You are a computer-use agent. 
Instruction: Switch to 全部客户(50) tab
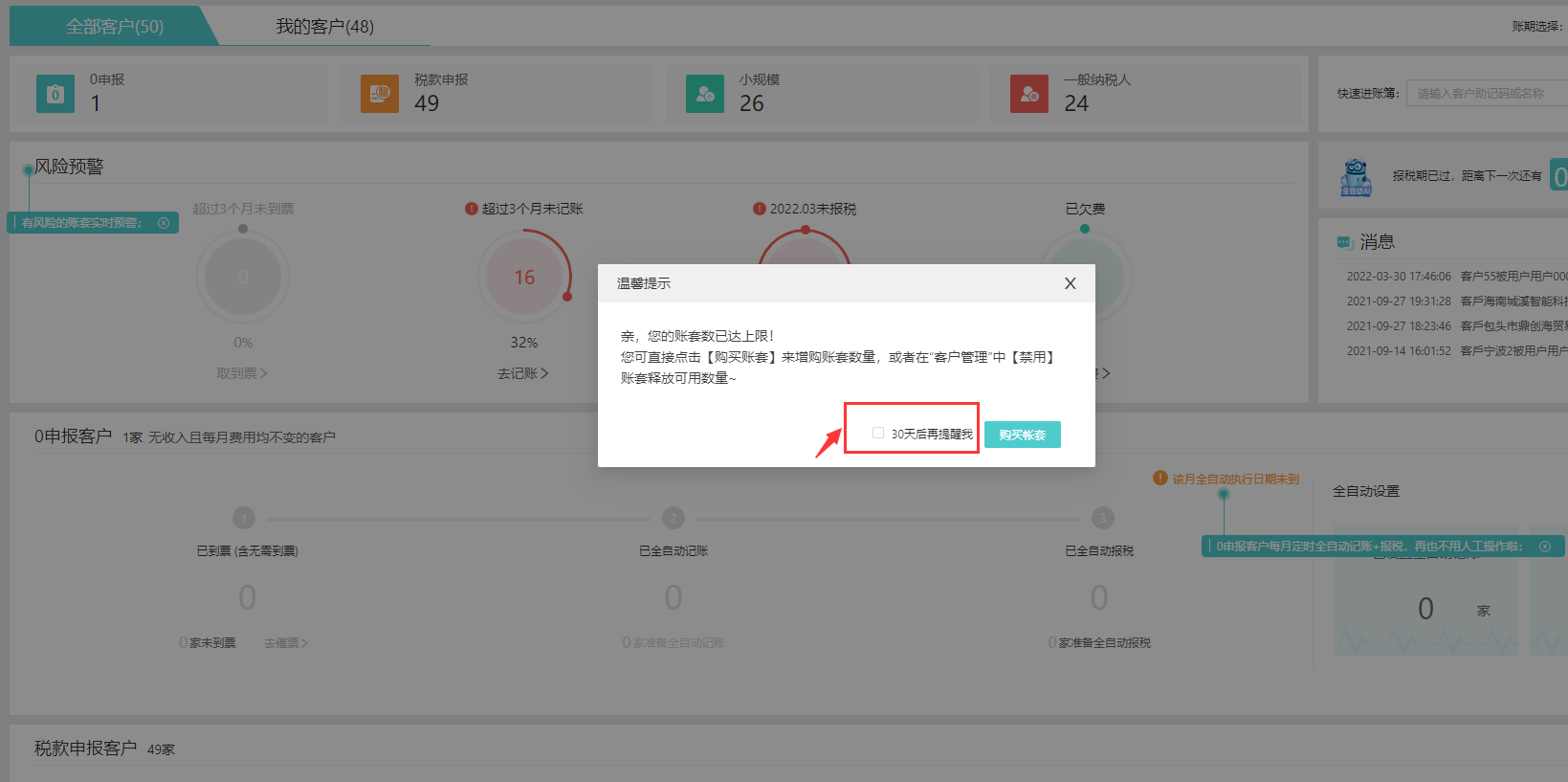click(115, 26)
